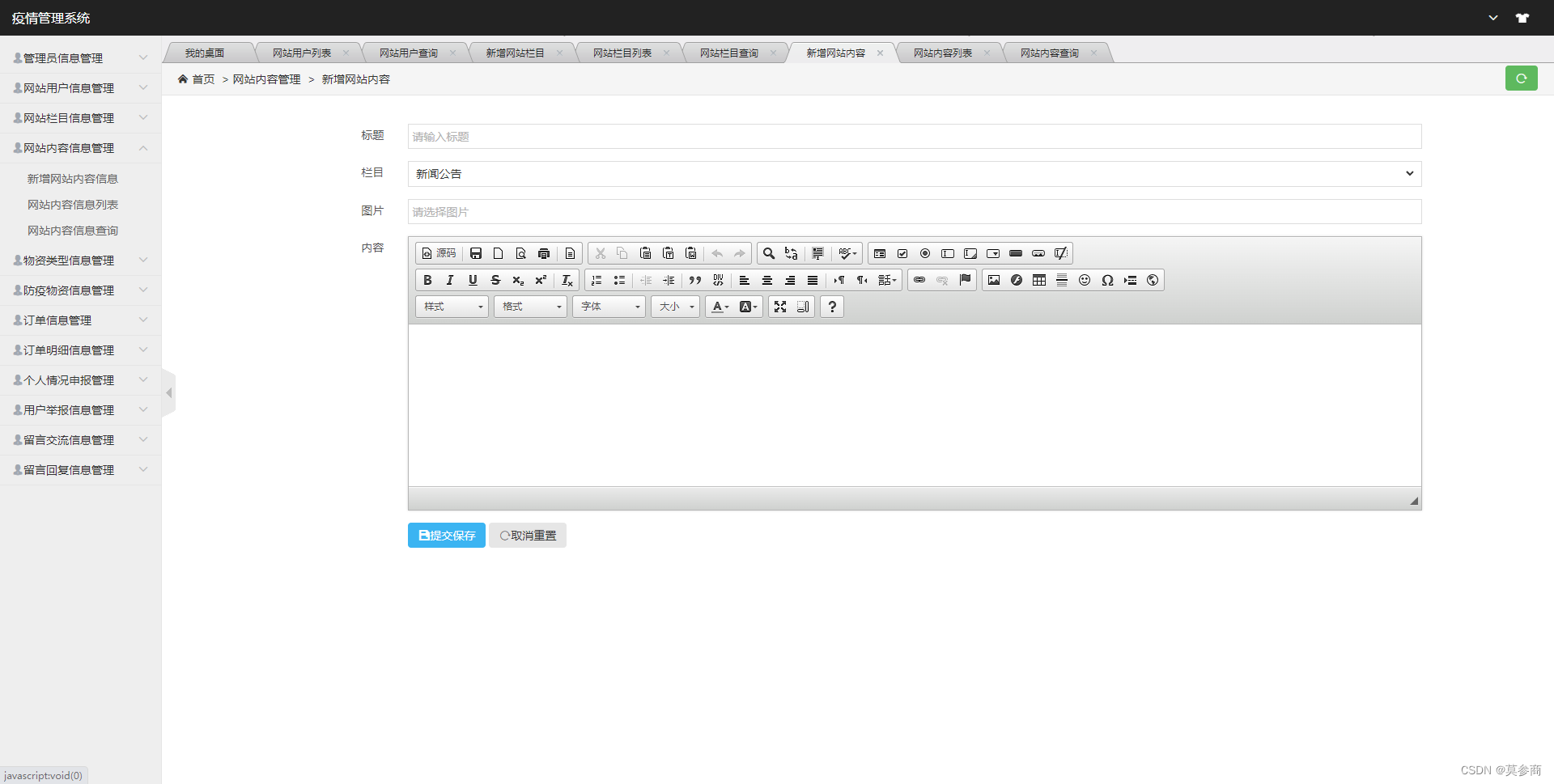Click the Insert Table icon
Screen dimensions: 1554x784
(x=1039, y=280)
